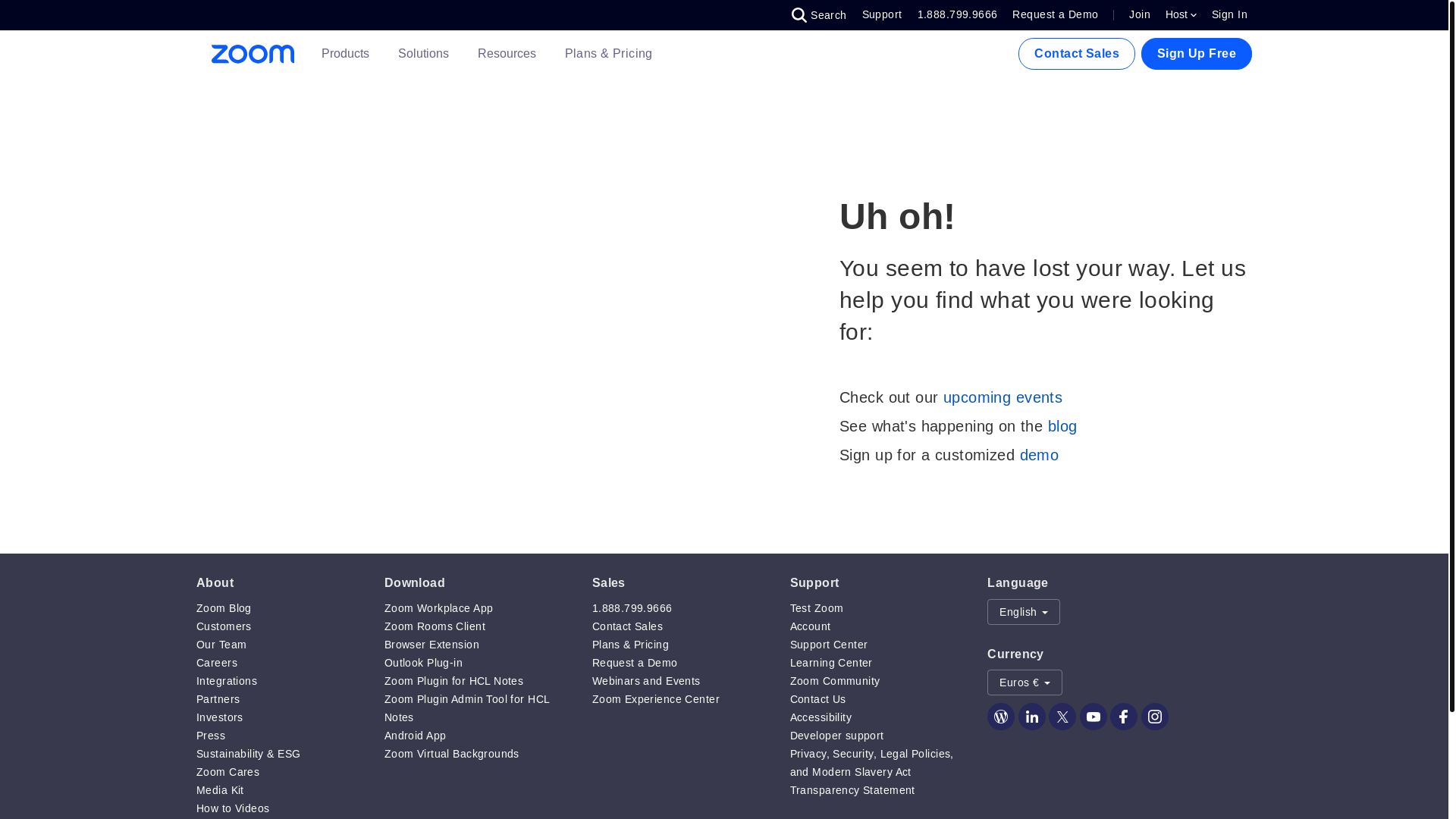1456x819 pixels.
Task: Open Investors footer link
Action: (x=220, y=717)
